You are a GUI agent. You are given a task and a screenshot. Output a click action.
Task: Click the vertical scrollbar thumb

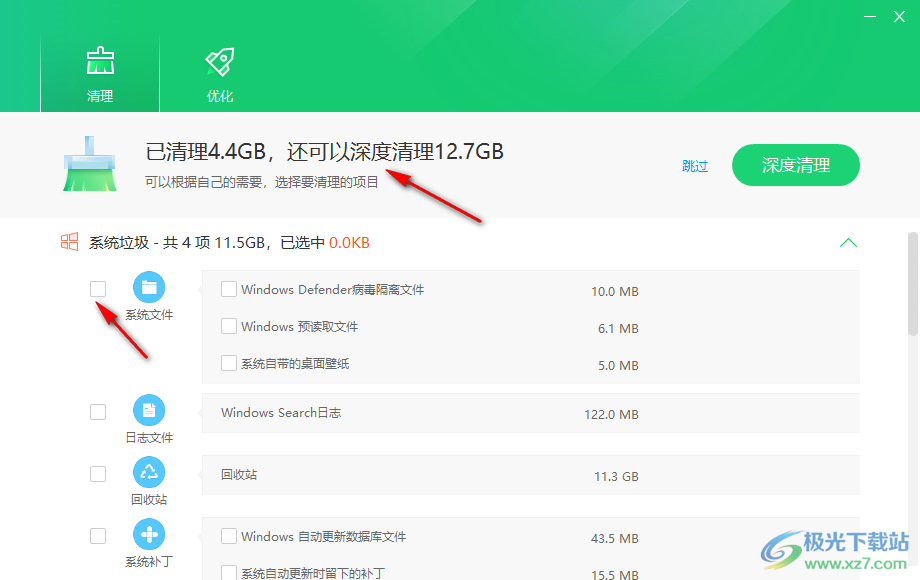[x=912, y=285]
